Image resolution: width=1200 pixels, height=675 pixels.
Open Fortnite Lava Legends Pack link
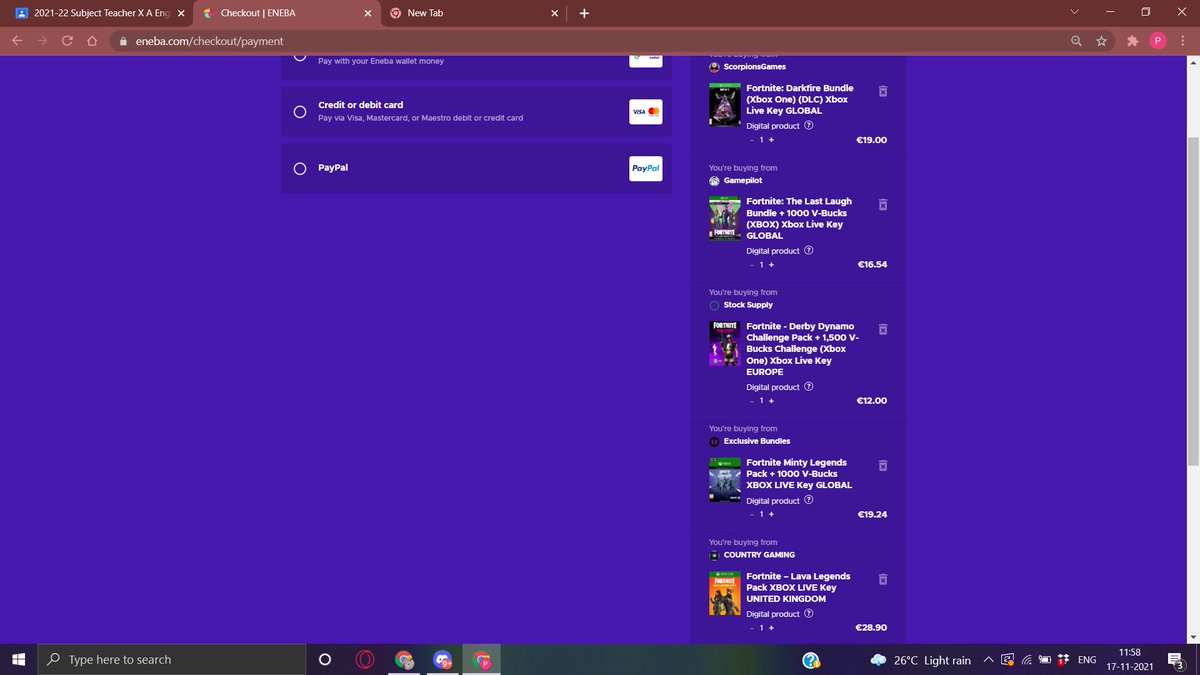[797, 588]
